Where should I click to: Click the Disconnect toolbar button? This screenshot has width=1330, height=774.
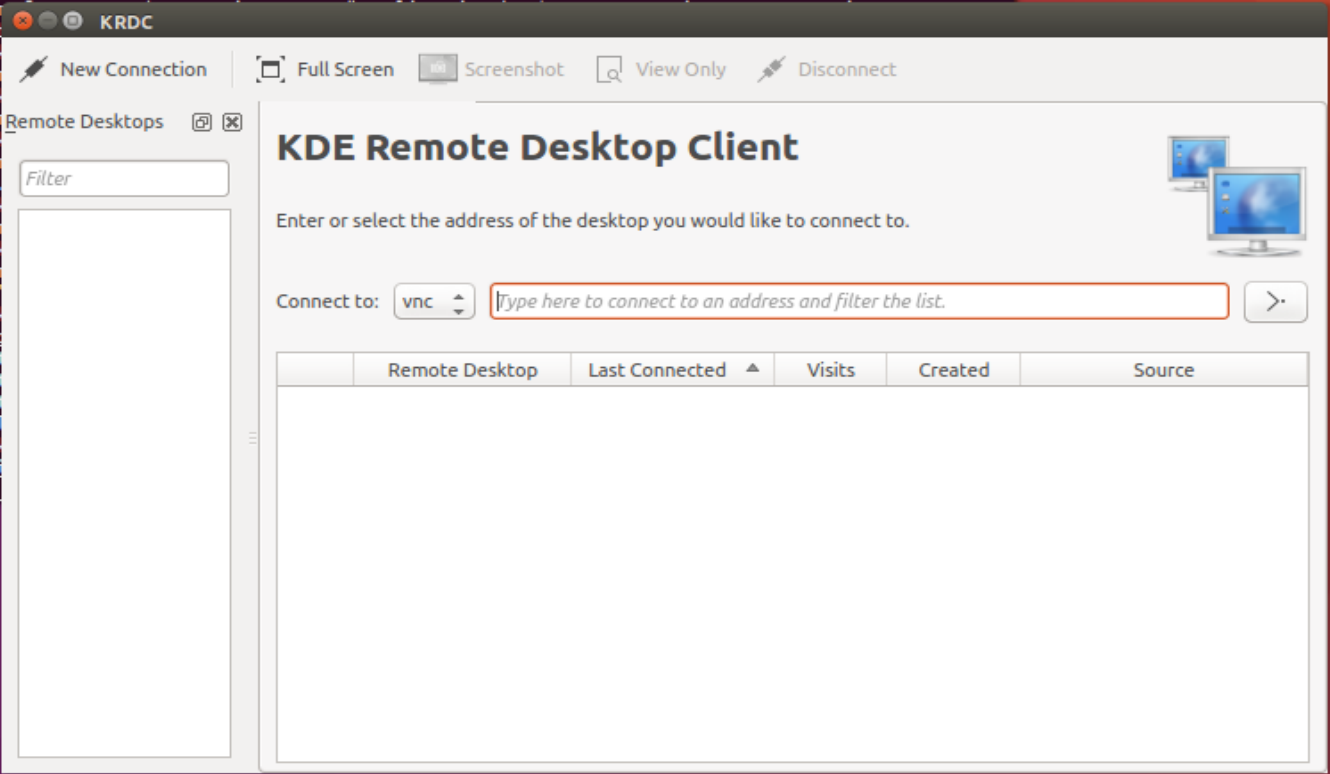click(827, 69)
